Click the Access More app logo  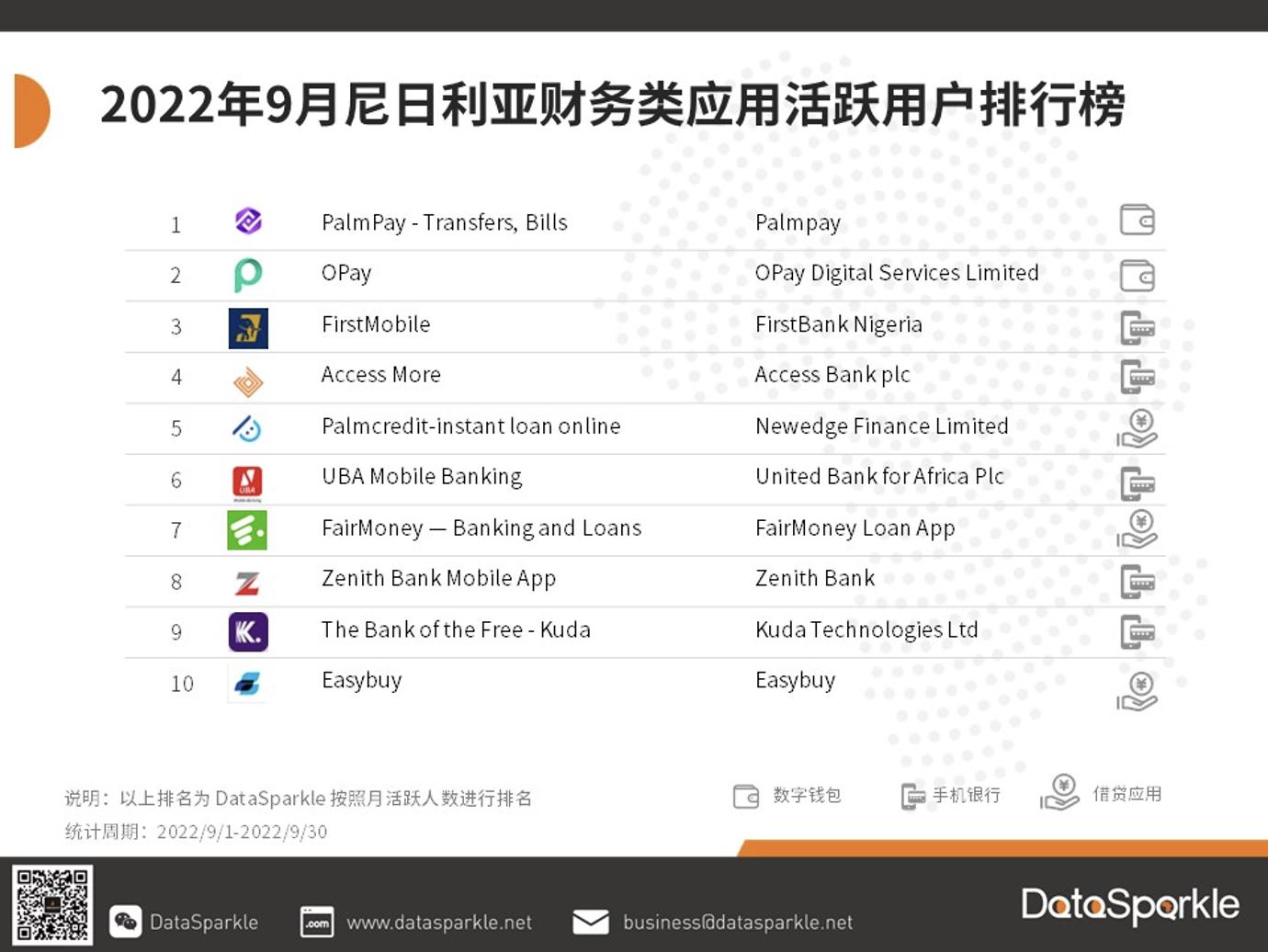(x=246, y=378)
